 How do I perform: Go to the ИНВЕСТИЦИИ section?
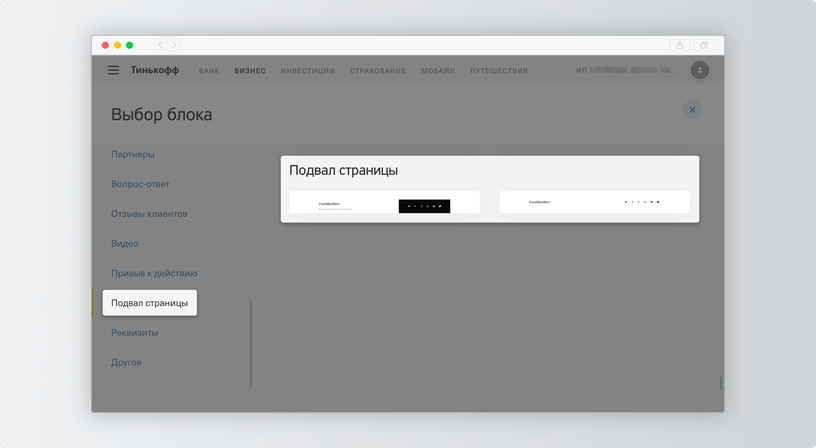308,71
